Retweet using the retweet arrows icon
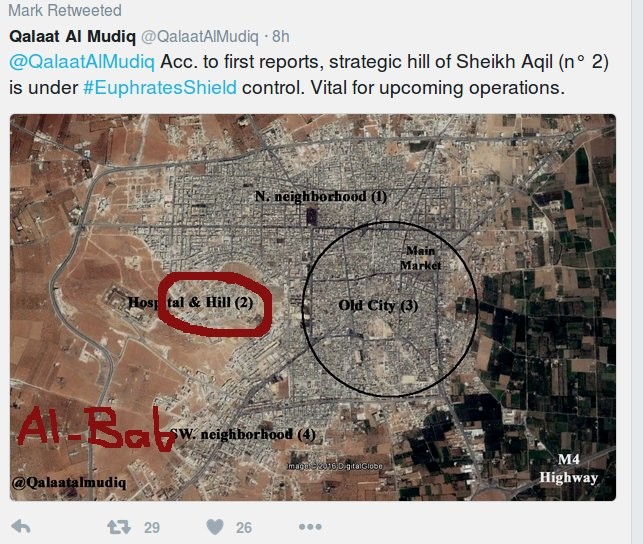Image resolution: width=643 pixels, height=544 pixels. click(119, 527)
